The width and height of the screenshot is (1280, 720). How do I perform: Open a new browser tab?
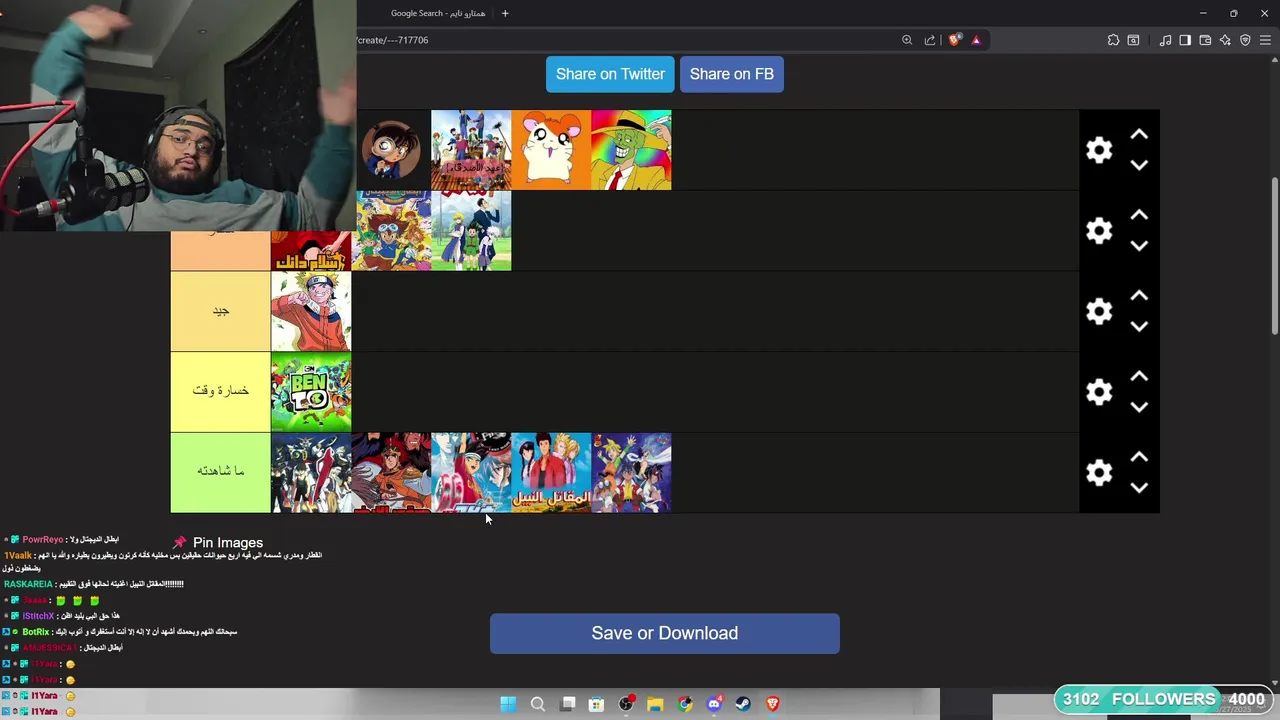505,13
